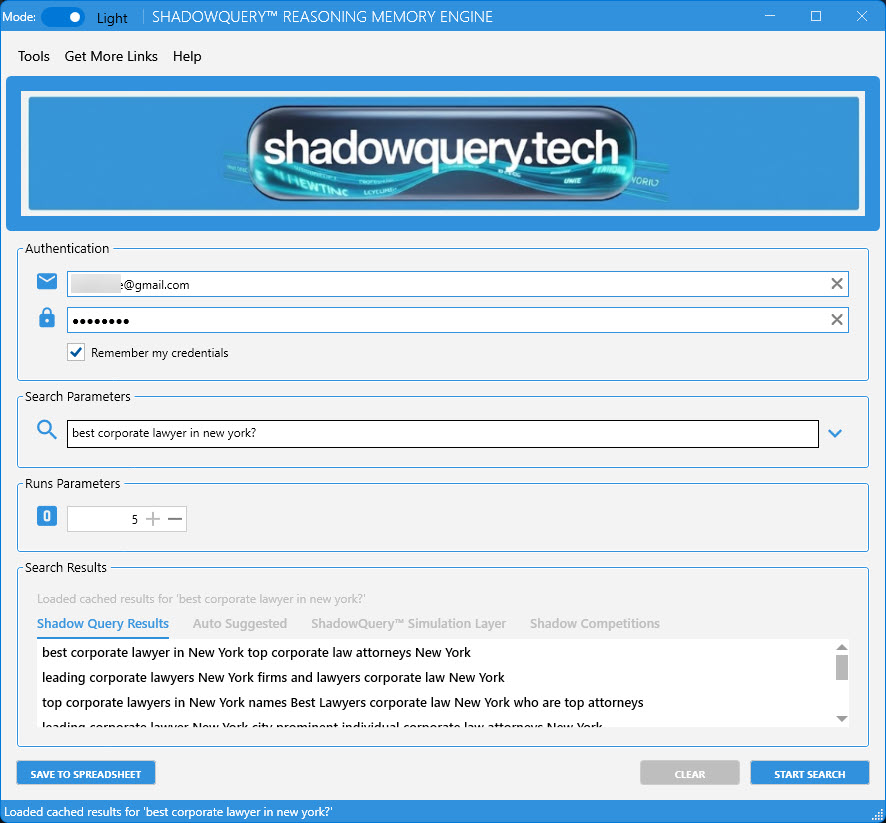Screen dimensions: 886x823
Task: Switch to the Auto Suggested tab
Action: click(240, 624)
